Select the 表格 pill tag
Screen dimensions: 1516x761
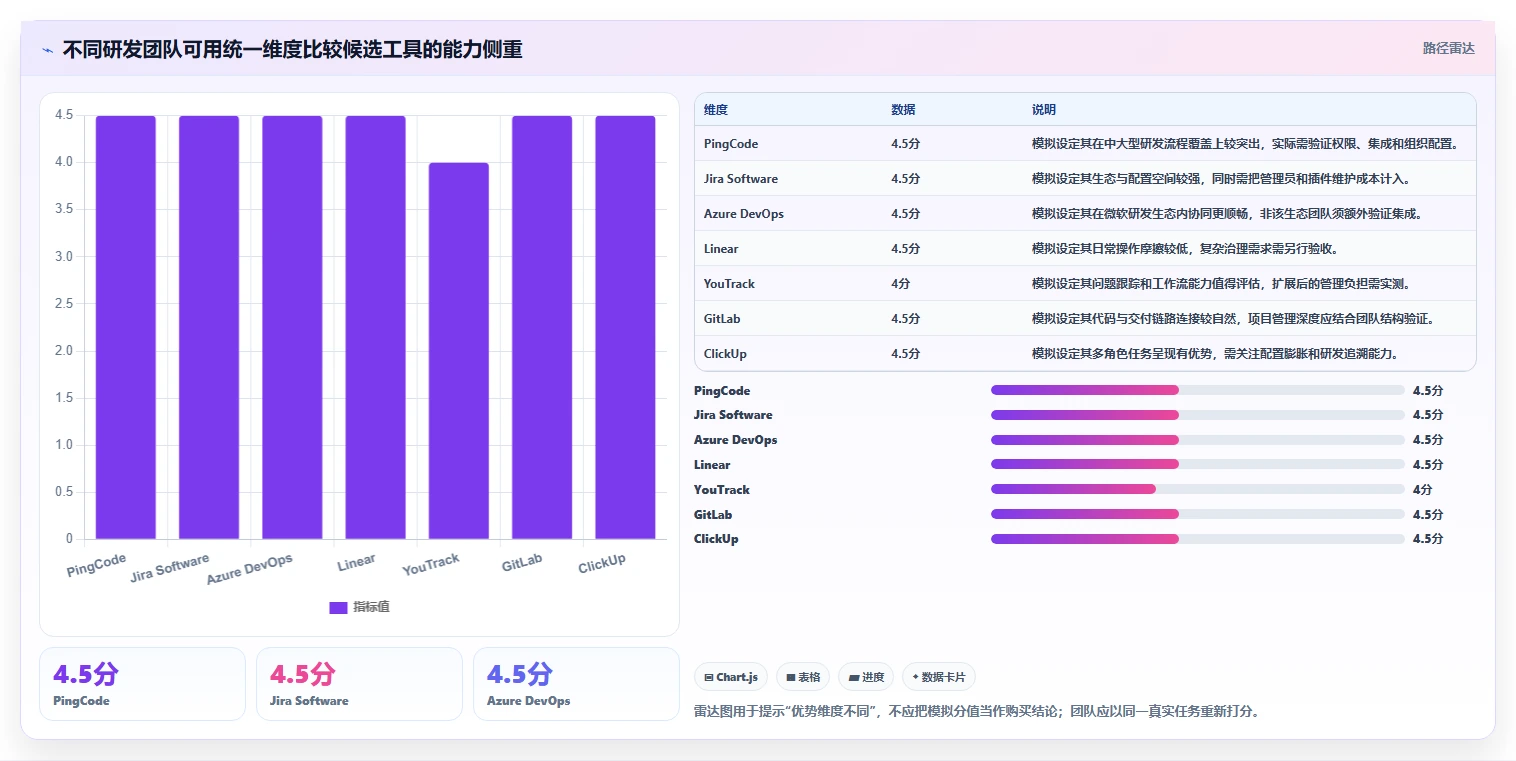(803, 677)
